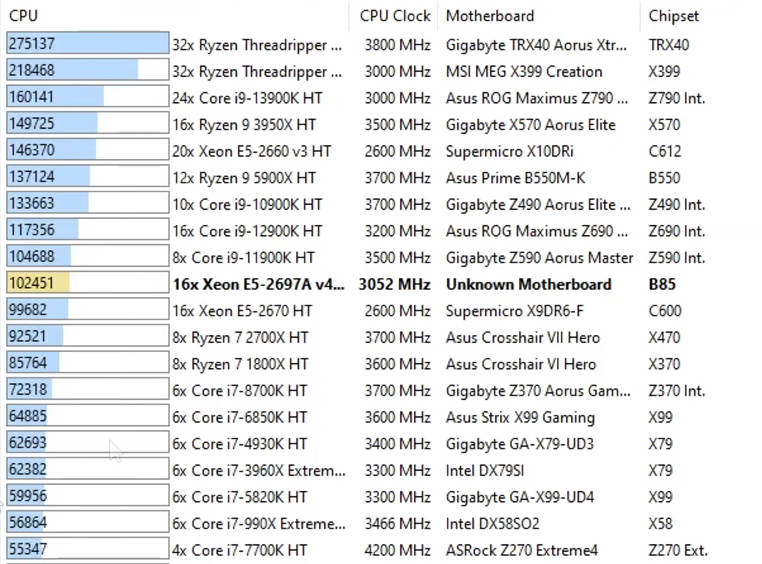The image size is (762, 564).
Task: Click the Motherboard column header
Action: (489, 16)
